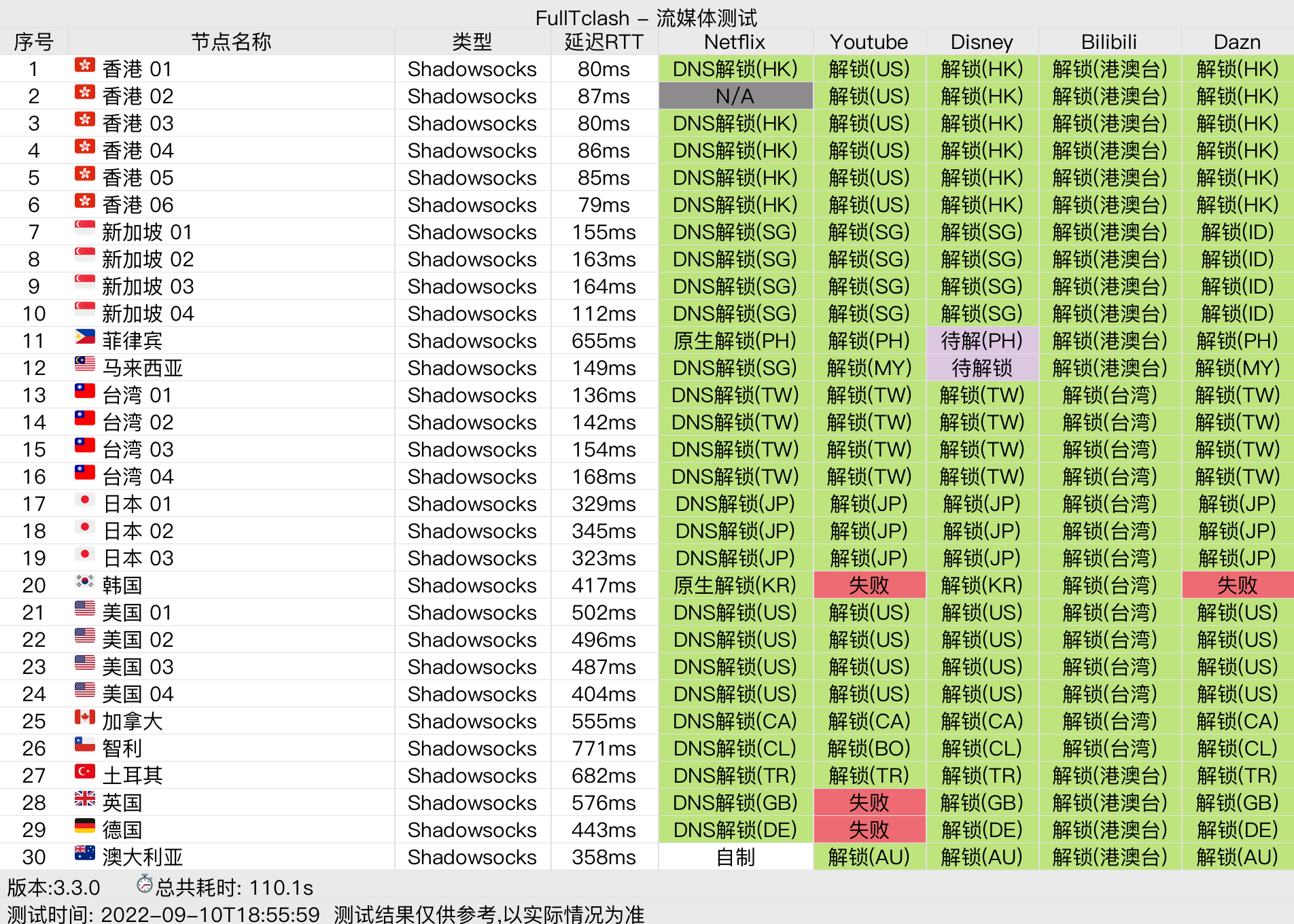The width and height of the screenshot is (1294, 924).
Task: Click the Shadowsocks type cell for 韩国
Action: [x=472, y=585]
